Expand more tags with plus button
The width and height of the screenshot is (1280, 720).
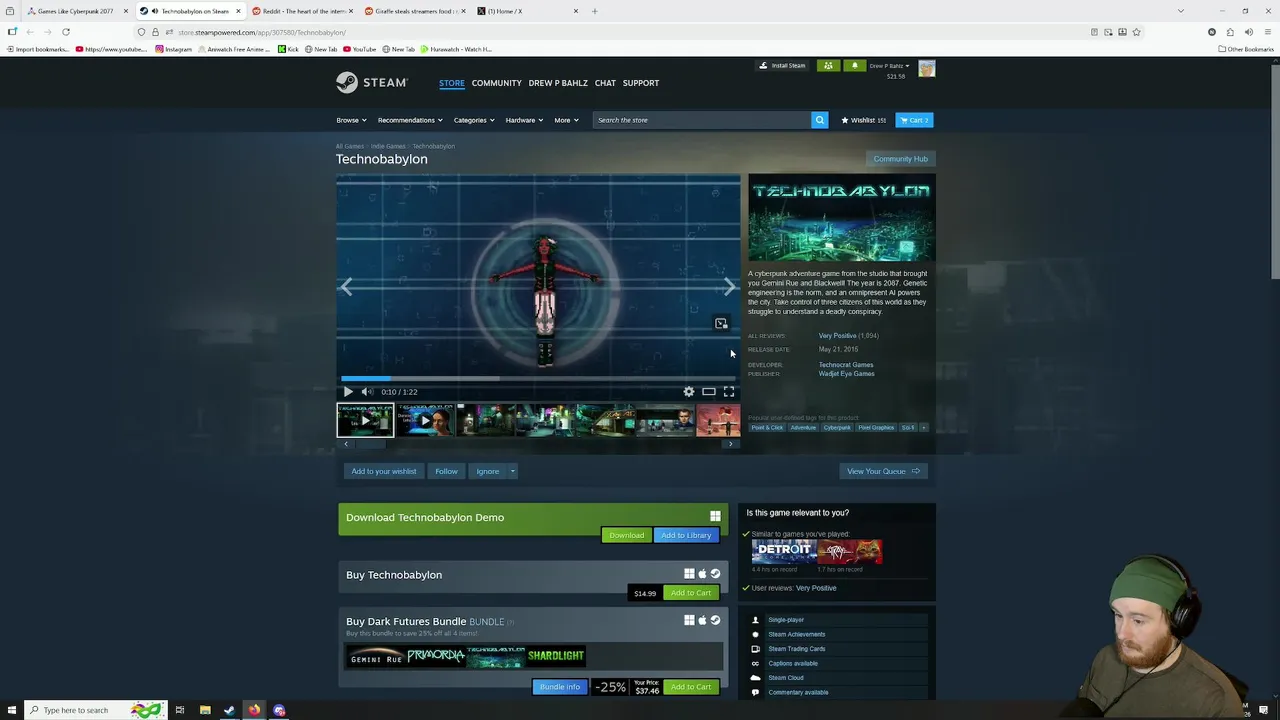(x=923, y=428)
